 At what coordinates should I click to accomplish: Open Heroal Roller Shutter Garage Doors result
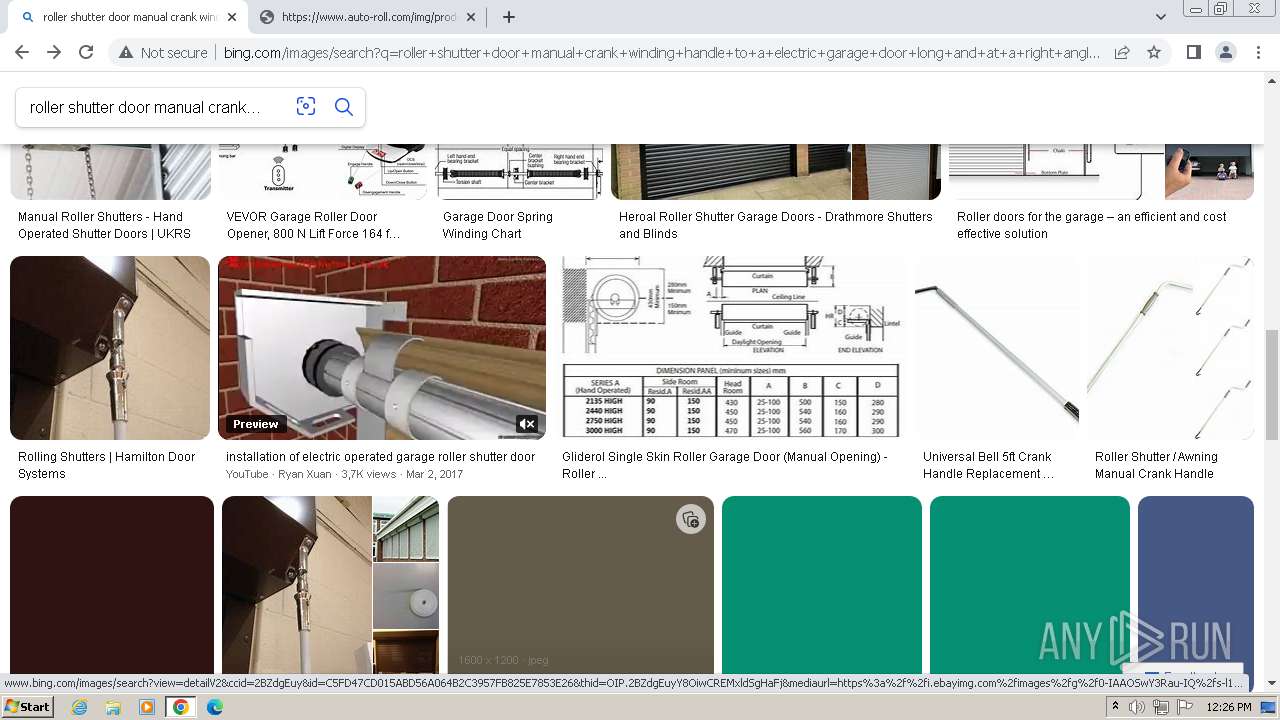[775, 225]
